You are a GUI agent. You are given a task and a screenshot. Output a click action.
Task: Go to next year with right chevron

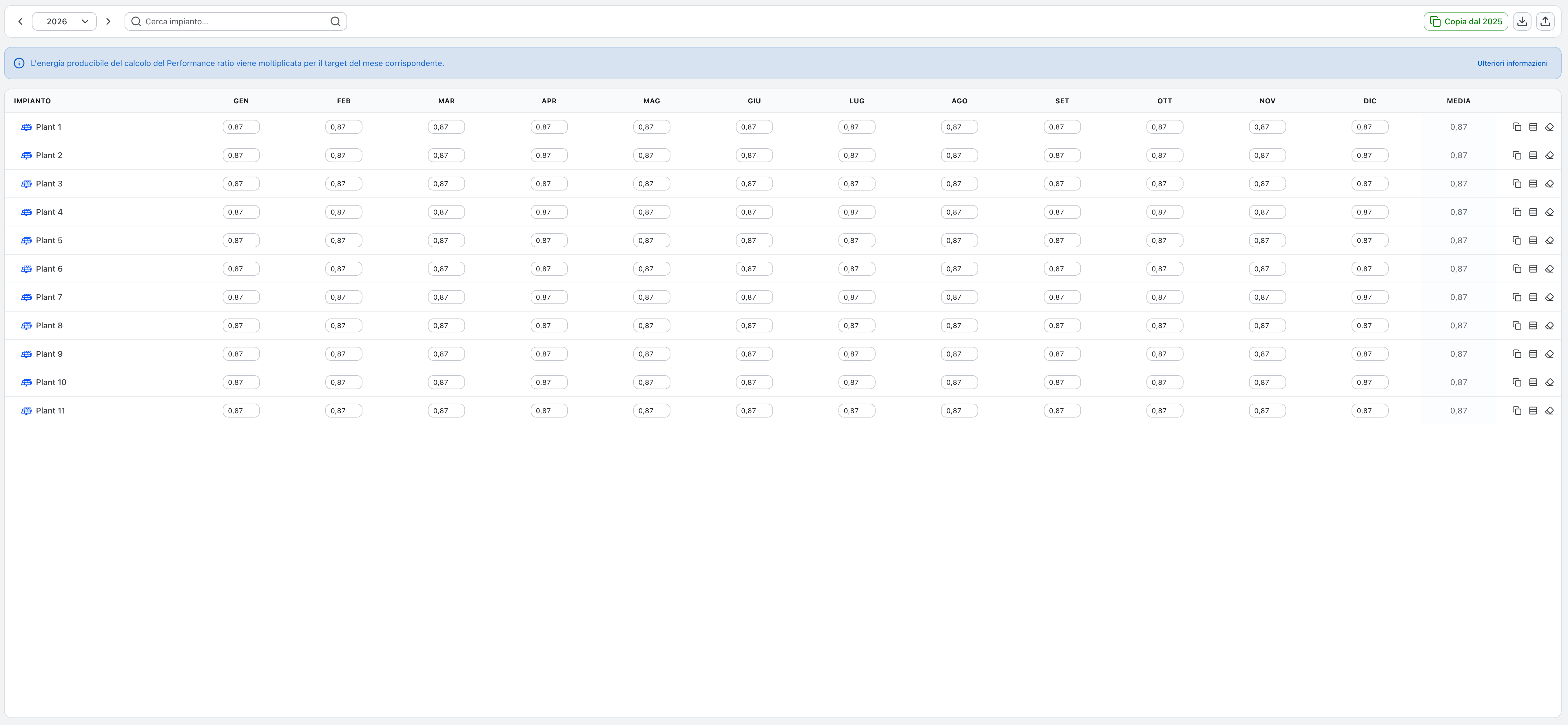tap(108, 21)
